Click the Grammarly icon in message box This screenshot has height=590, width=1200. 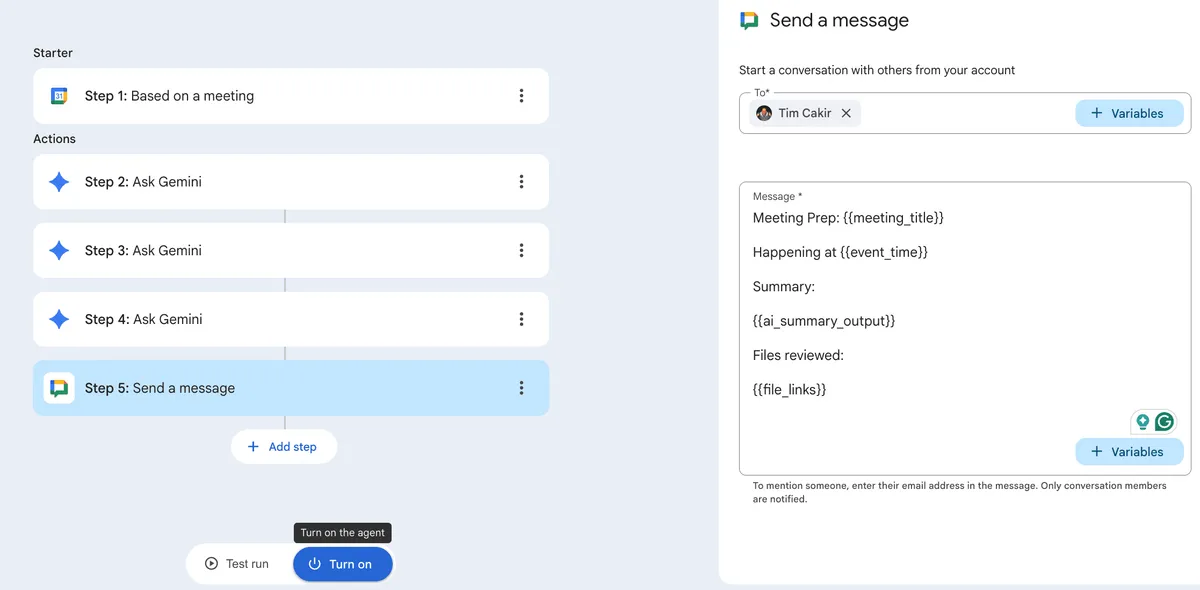coord(1164,422)
